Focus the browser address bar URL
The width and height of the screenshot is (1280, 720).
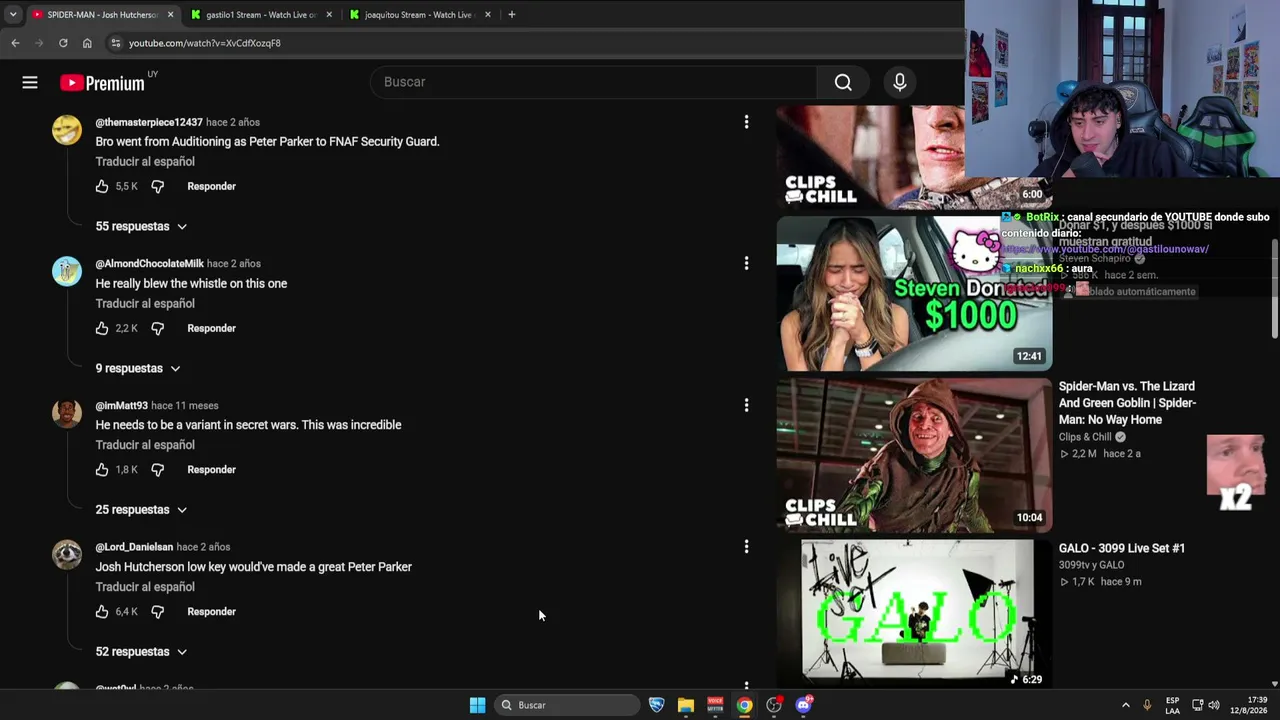(204, 43)
